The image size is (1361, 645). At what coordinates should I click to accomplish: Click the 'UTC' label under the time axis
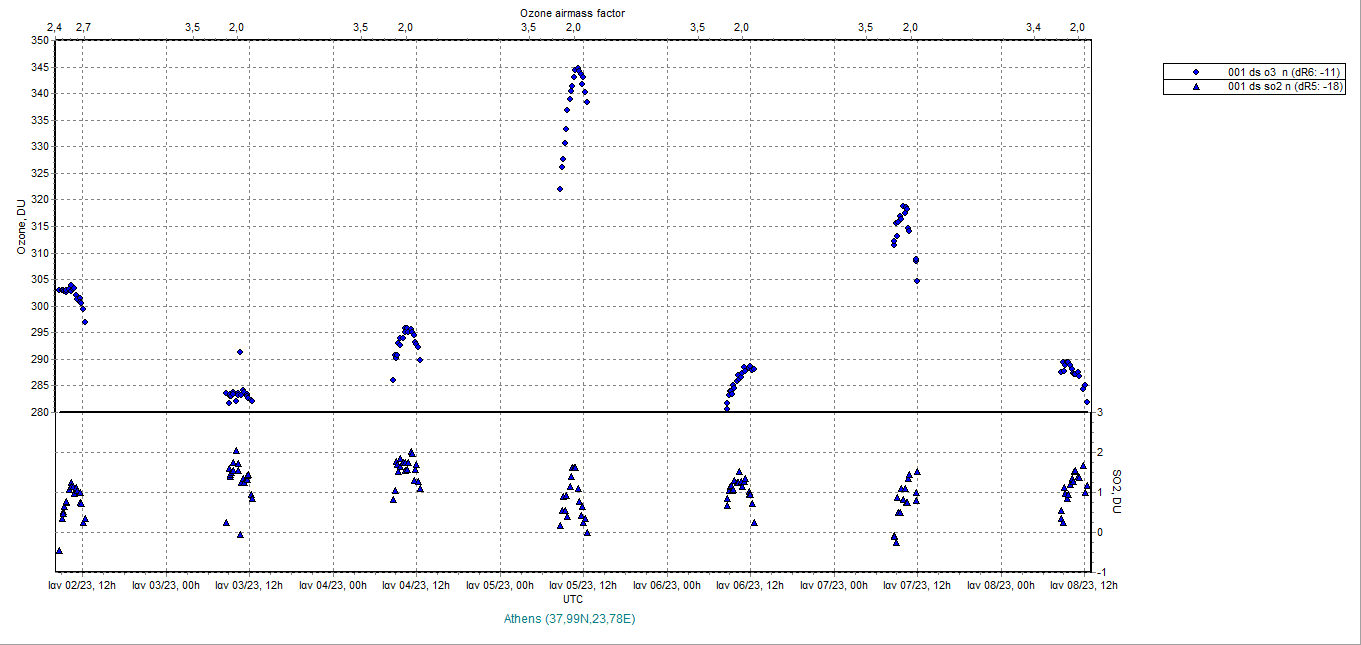(572, 599)
